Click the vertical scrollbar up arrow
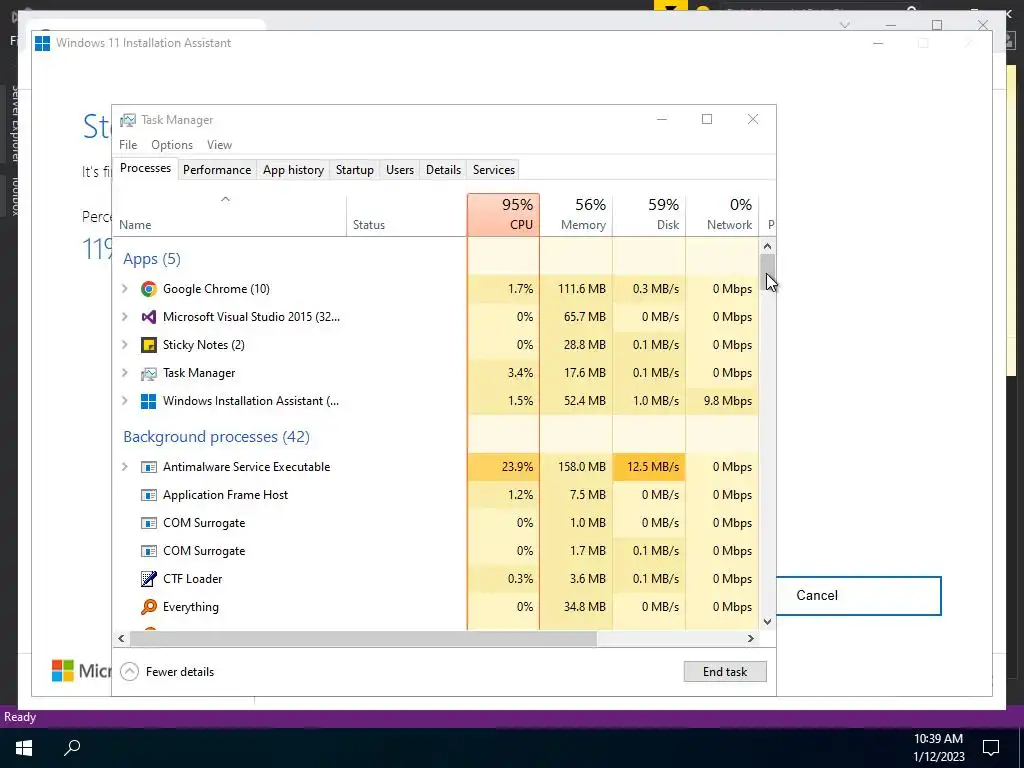This screenshot has width=1024, height=768. (x=767, y=246)
